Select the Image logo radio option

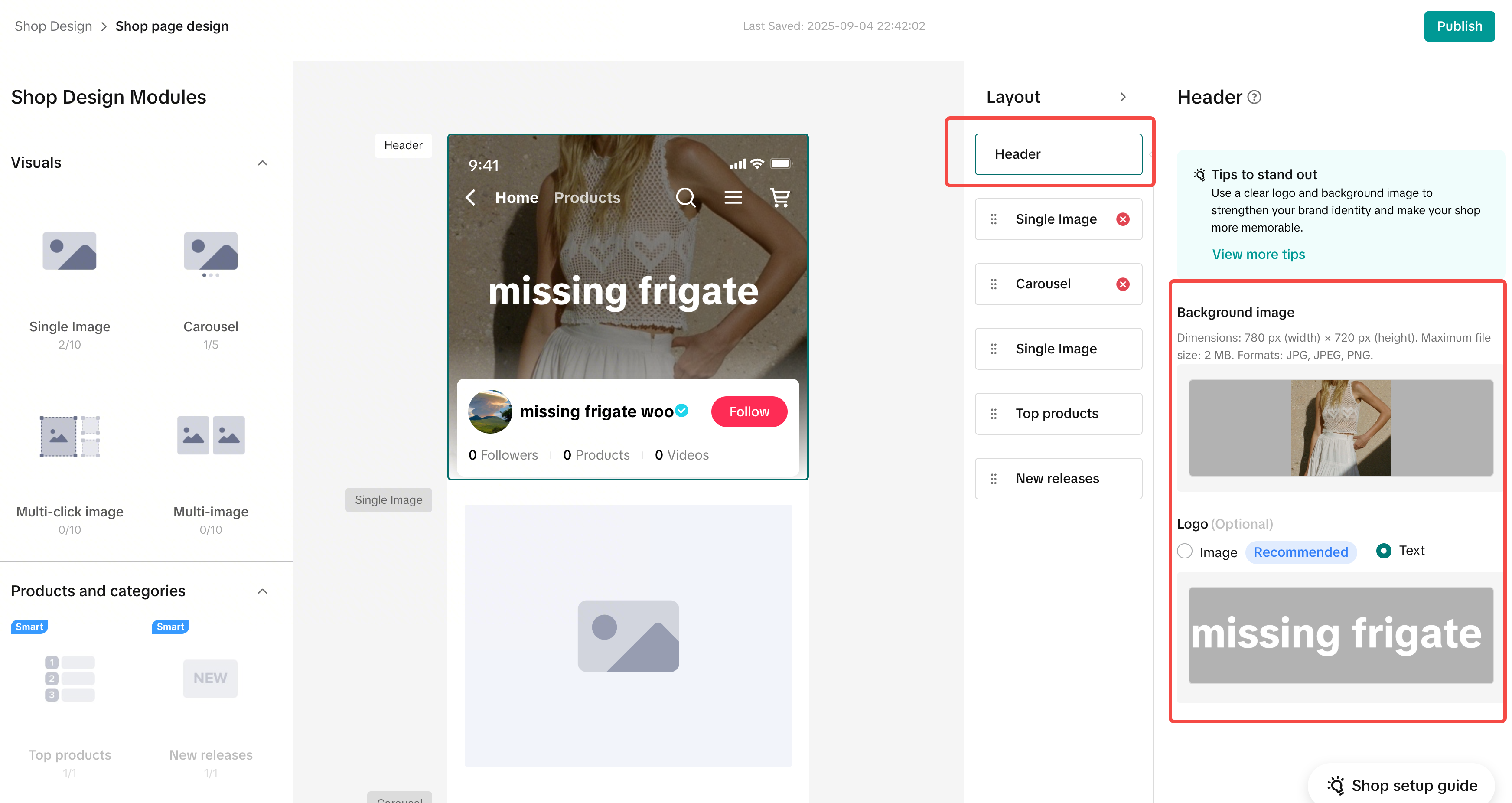[x=1185, y=551]
